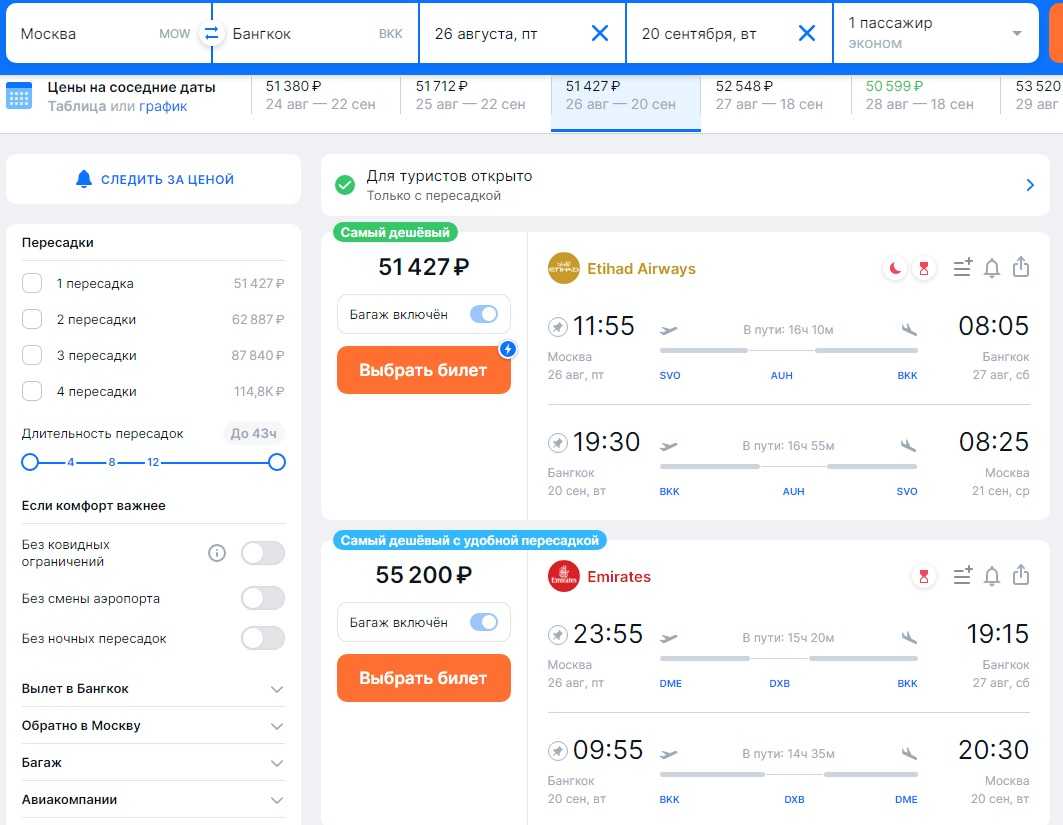Enable Без ночных пересадок toggle

262,638
